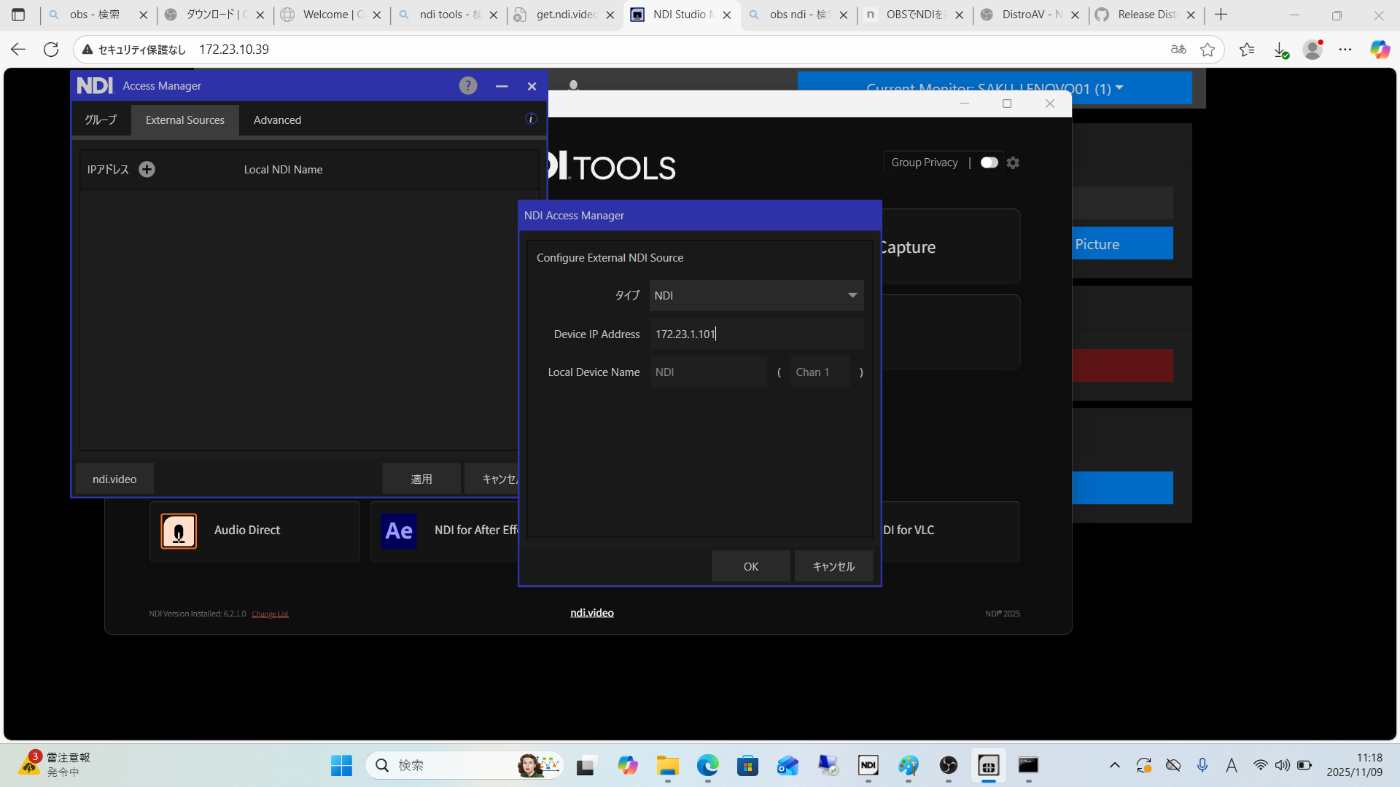Click ndi.video button in Access Manager
1400x787 pixels.
[x=115, y=479]
